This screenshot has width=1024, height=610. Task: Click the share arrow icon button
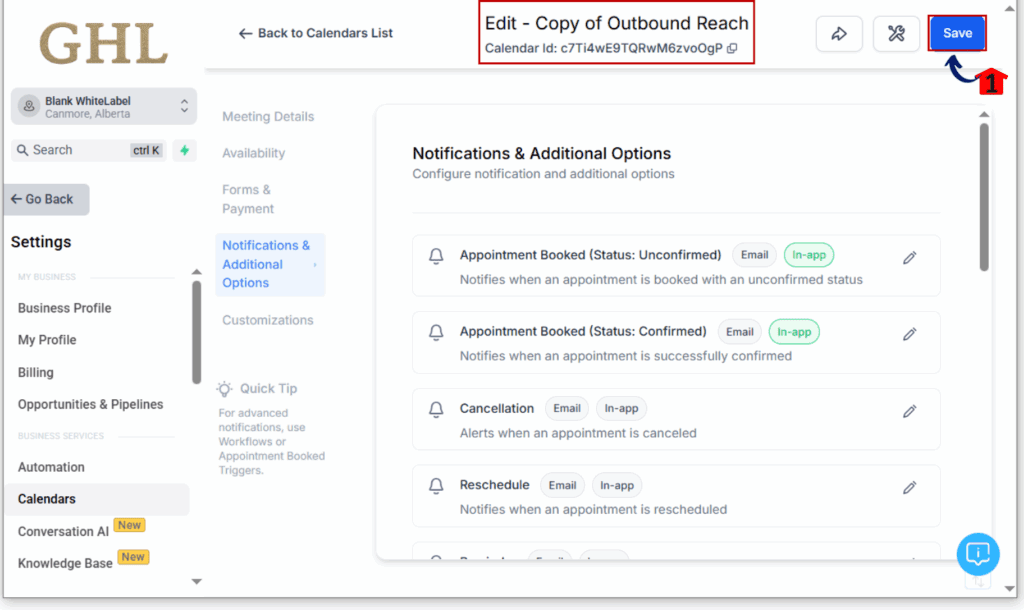839,33
